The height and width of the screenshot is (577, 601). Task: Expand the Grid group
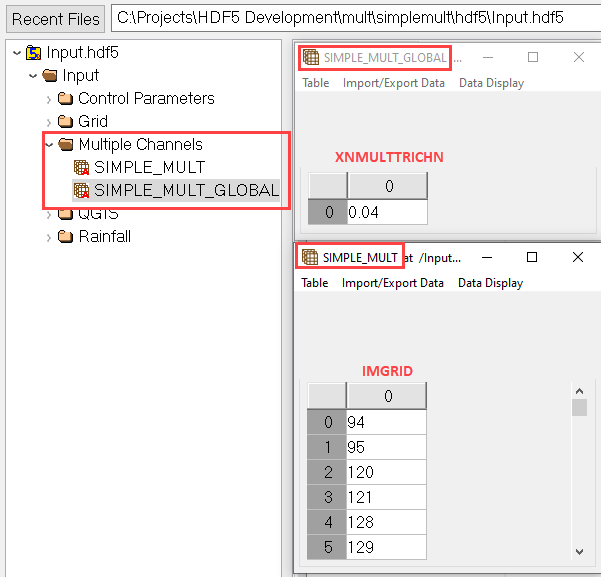tap(49, 121)
